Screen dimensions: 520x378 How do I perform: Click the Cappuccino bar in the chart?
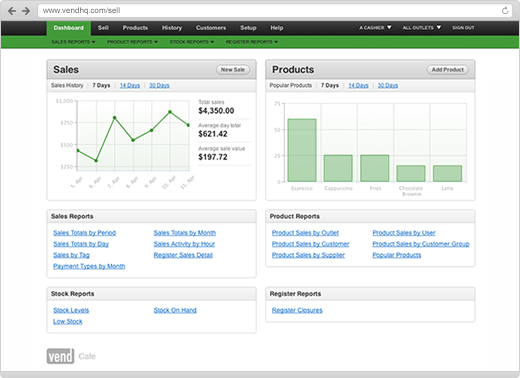tap(338, 168)
